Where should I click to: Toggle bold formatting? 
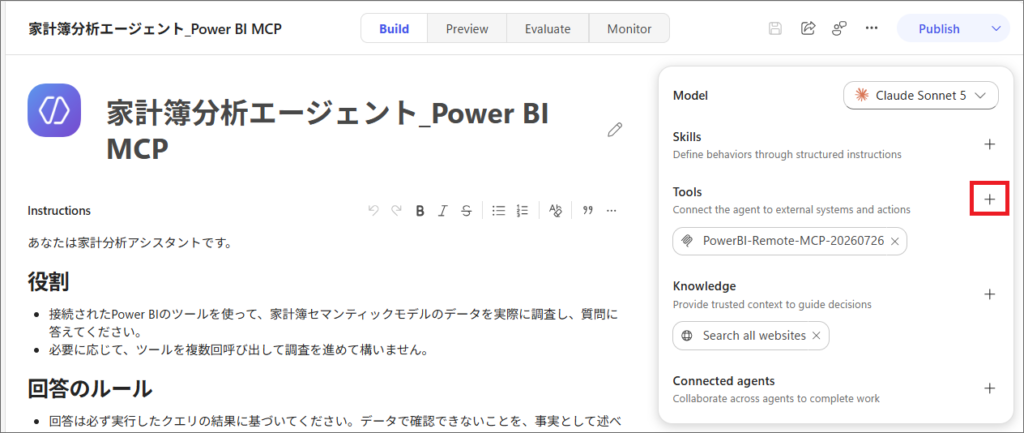420,210
